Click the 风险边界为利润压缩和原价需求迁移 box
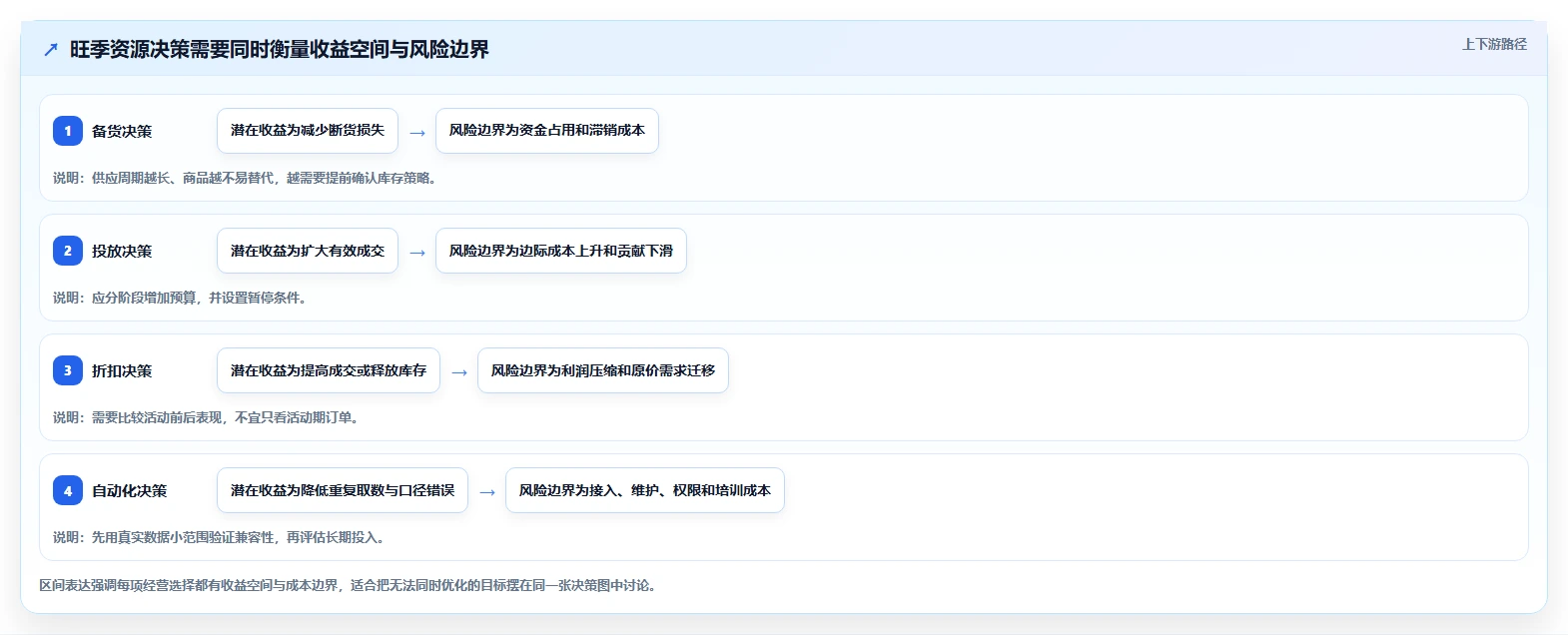1568x635 pixels. (603, 370)
